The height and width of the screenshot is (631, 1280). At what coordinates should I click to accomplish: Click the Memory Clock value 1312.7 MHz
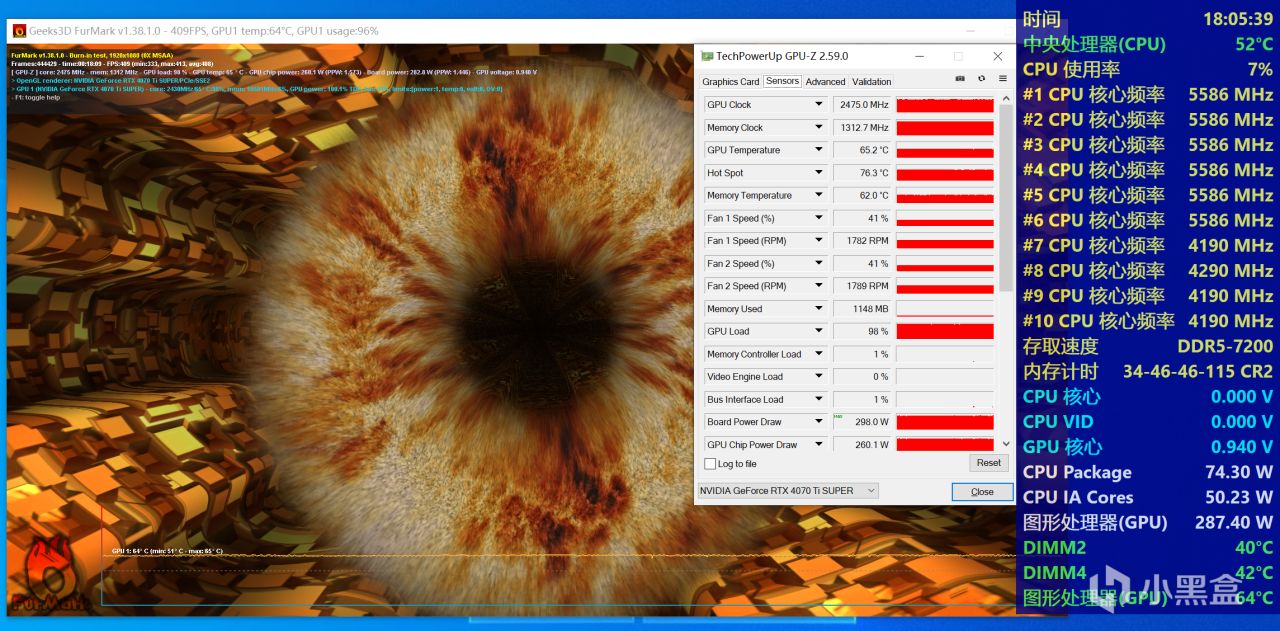click(862, 128)
